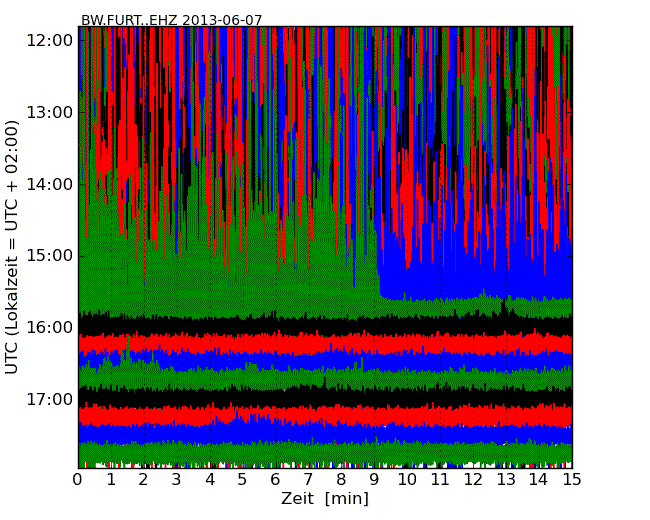Screen dimensions: 650x520
Task: Click the 16:00 y-axis tick label
Action: 50,327
